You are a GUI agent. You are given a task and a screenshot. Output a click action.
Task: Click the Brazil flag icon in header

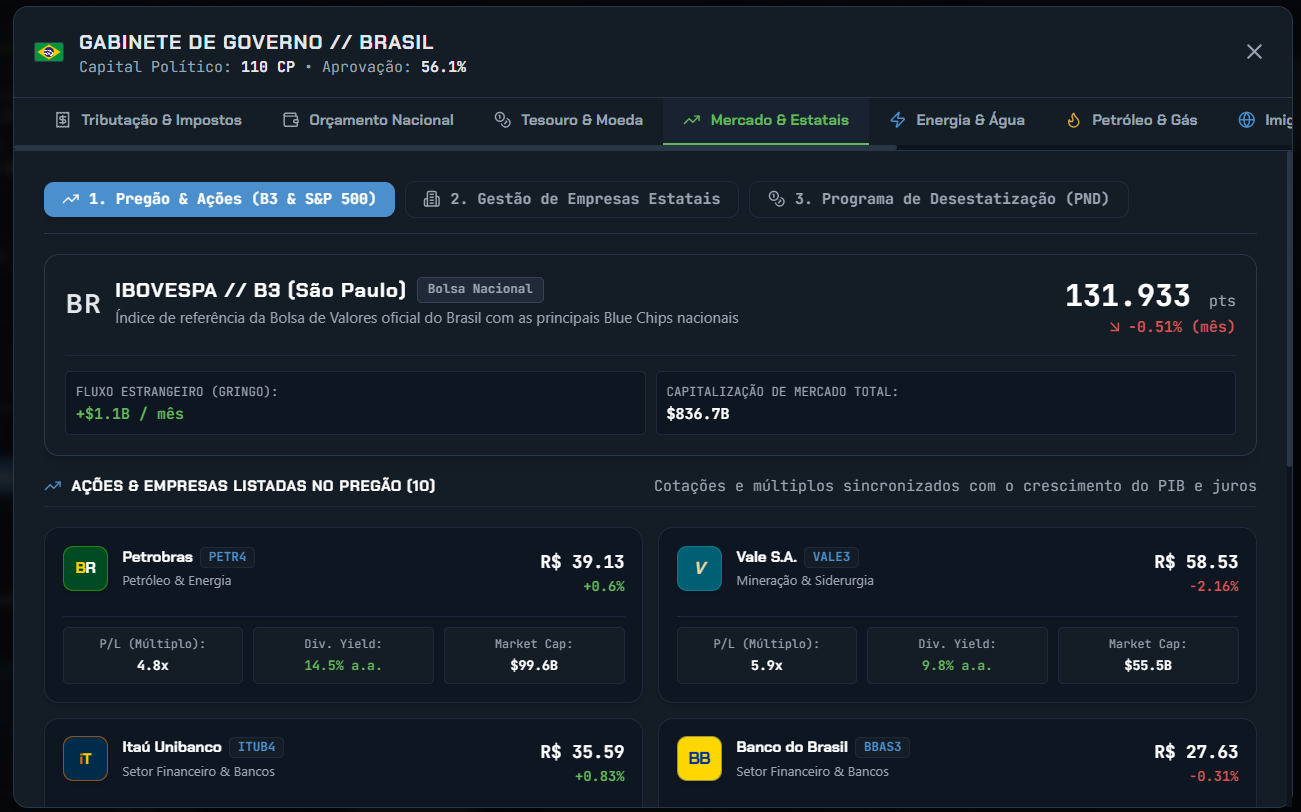tap(48, 52)
